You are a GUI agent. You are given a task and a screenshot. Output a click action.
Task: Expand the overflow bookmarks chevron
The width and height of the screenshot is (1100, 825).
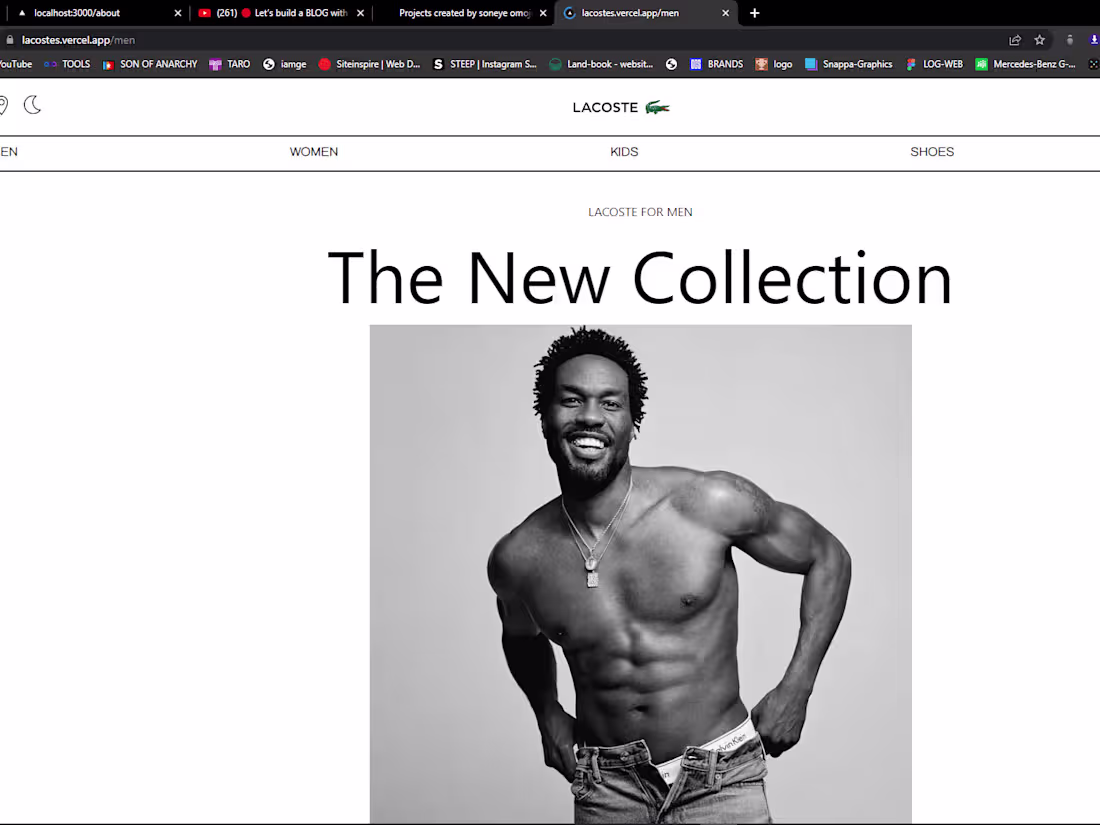(1093, 63)
